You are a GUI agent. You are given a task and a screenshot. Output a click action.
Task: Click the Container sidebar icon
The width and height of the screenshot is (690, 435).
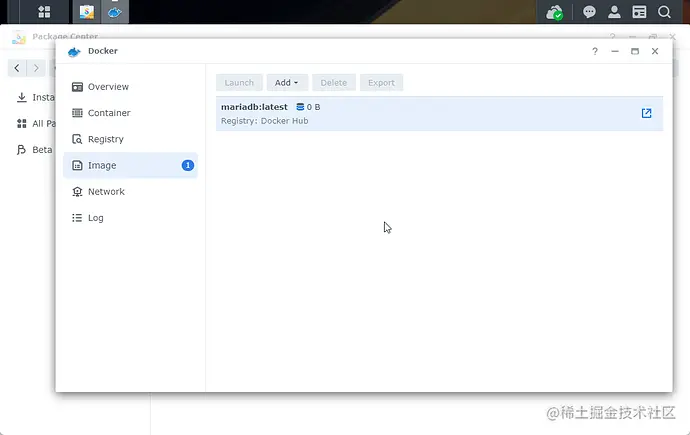(77, 113)
